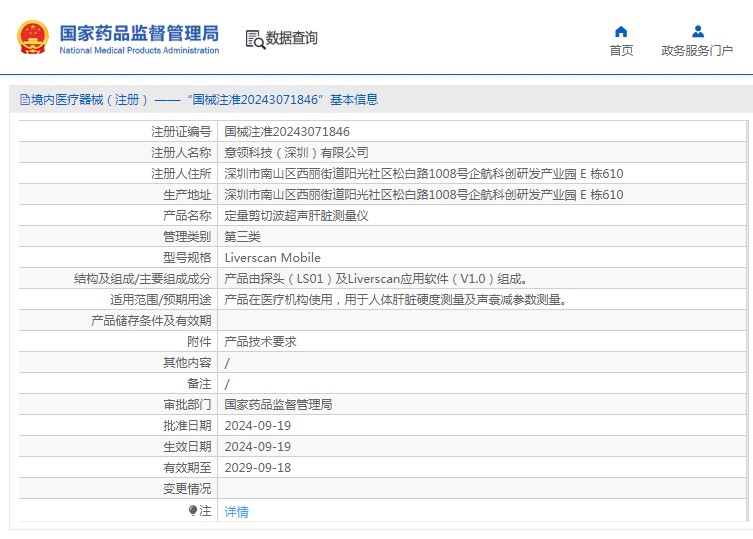Click the 国家药品监督管理局 site title

pyautogui.click(x=139, y=32)
